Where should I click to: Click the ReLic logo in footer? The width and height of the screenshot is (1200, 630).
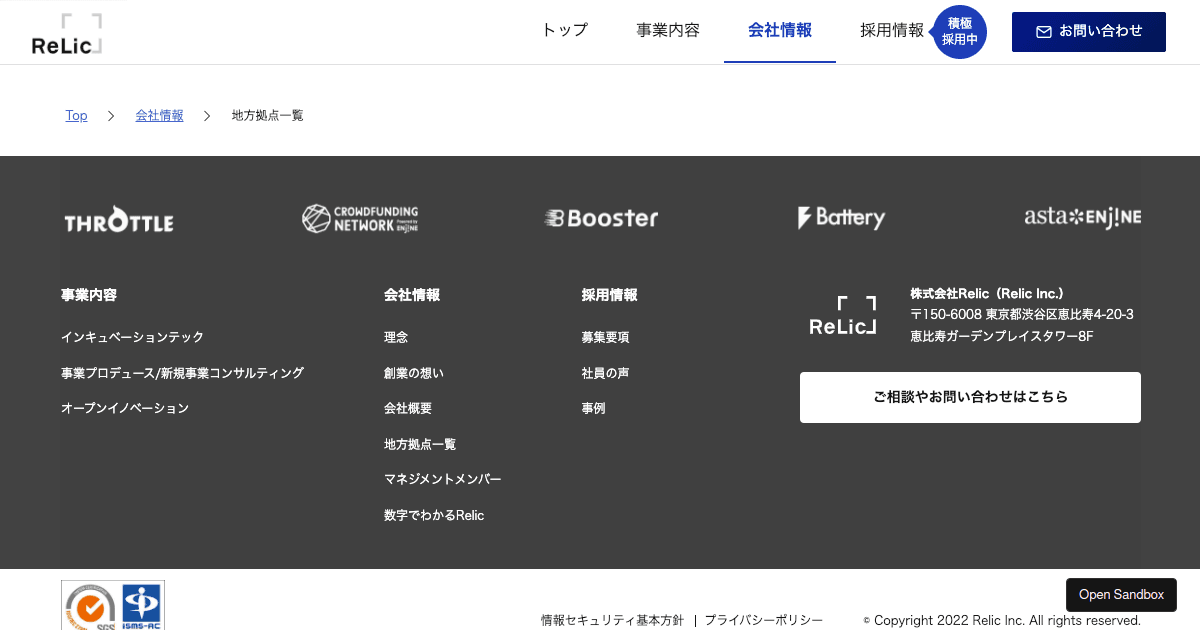point(843,316)
